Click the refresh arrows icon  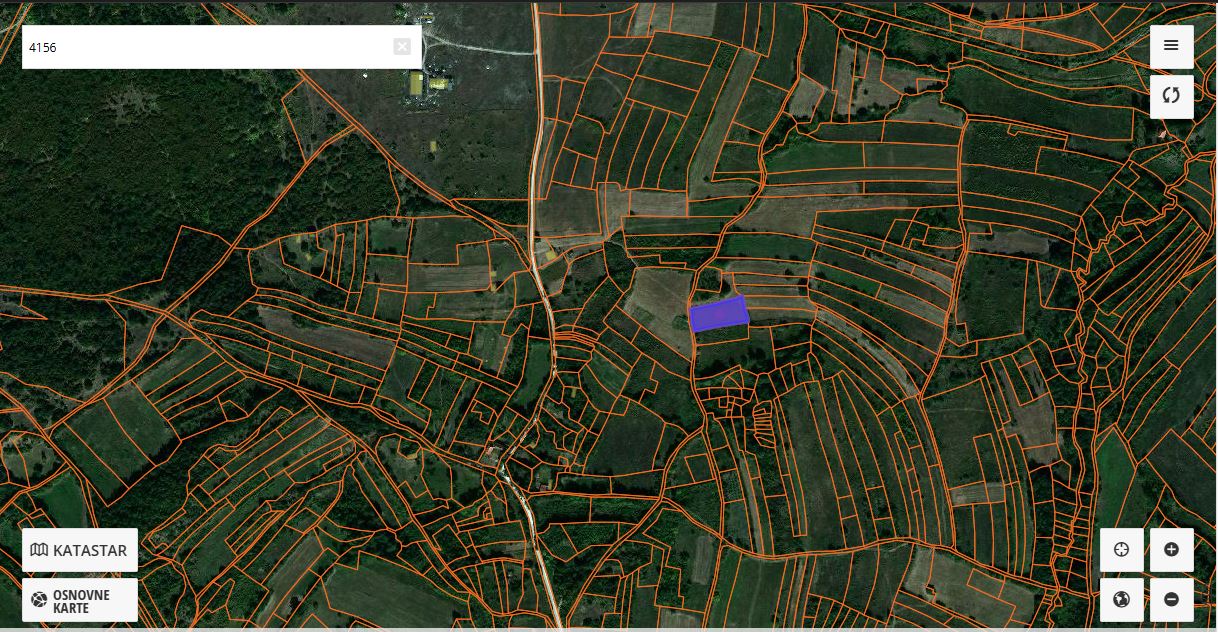click(1171, 96)
